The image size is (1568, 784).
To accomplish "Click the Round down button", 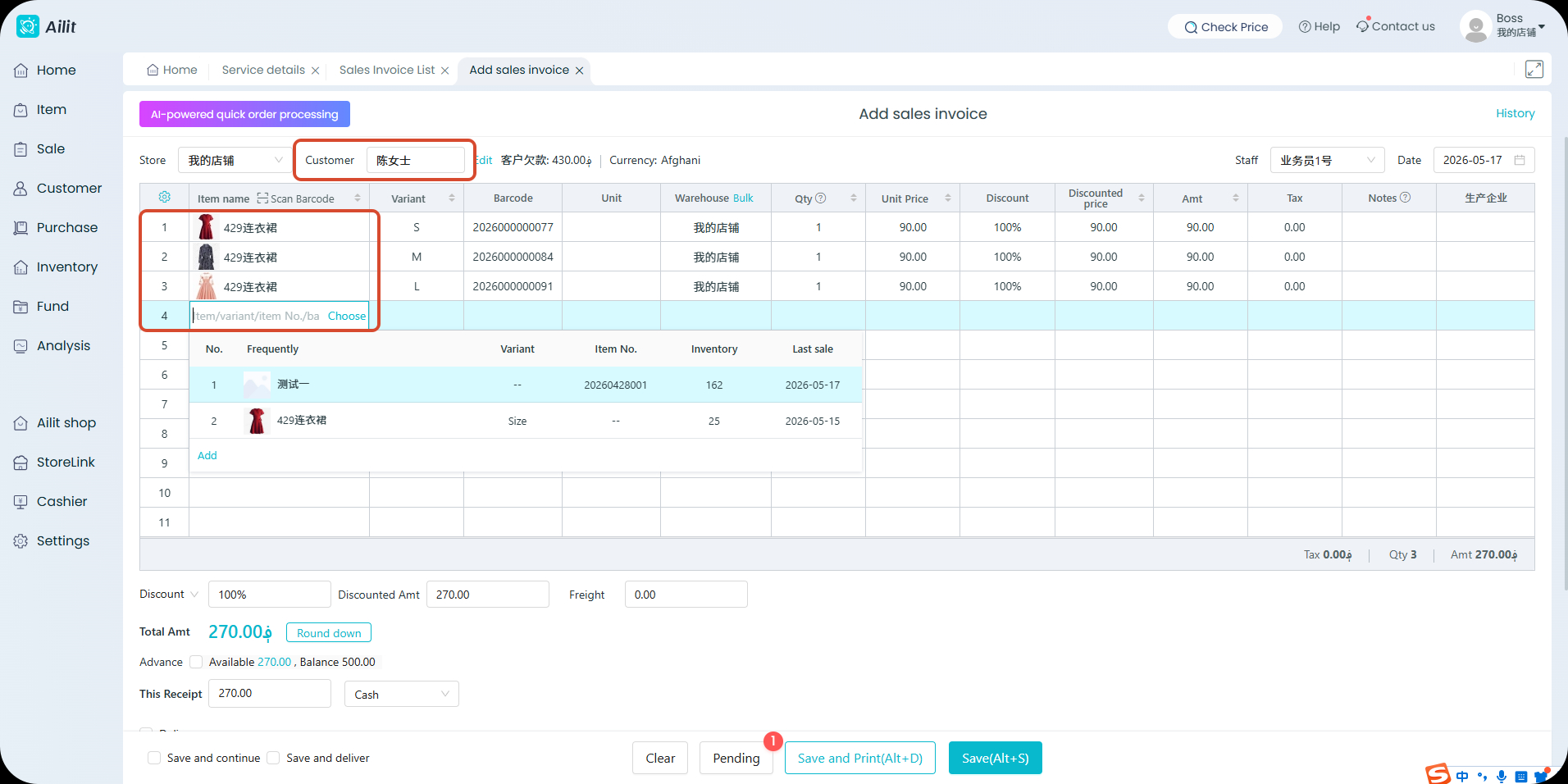I will point(329,632).
